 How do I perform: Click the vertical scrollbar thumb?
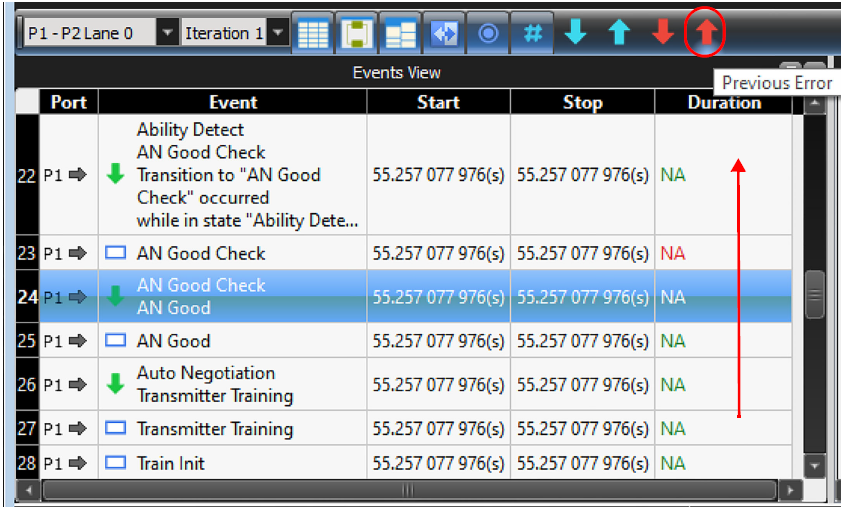[815, 295]
